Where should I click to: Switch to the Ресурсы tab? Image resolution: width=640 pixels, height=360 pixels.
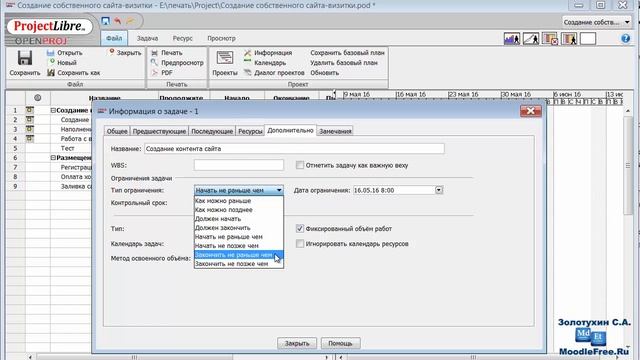(x=250, y=131)
